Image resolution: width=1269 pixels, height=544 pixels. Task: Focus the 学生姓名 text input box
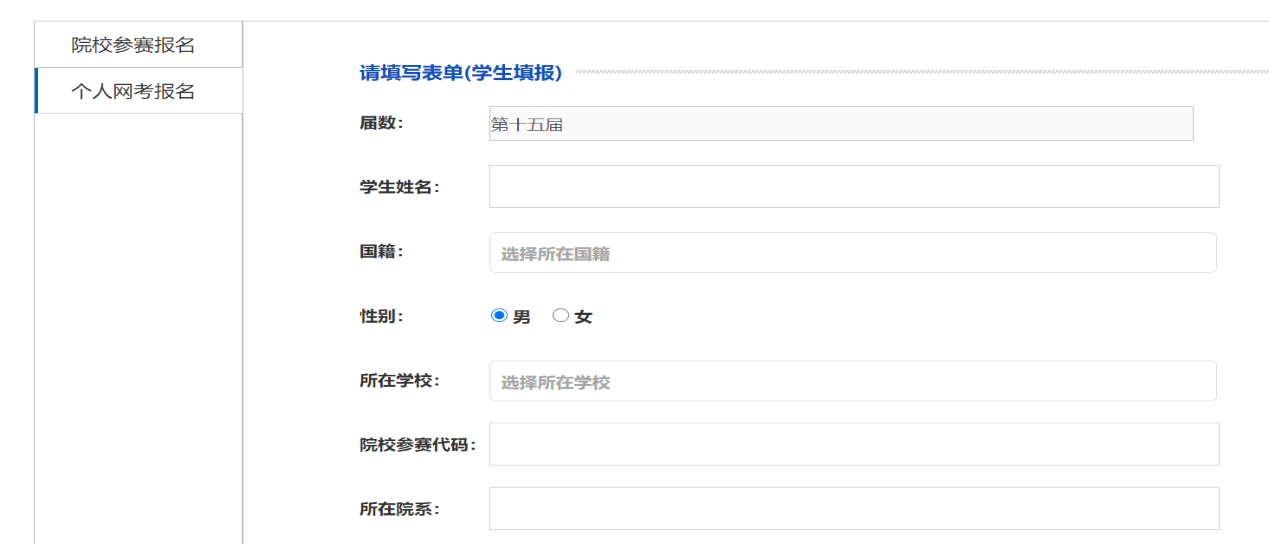pyautogui.click(x=853, y=187)
